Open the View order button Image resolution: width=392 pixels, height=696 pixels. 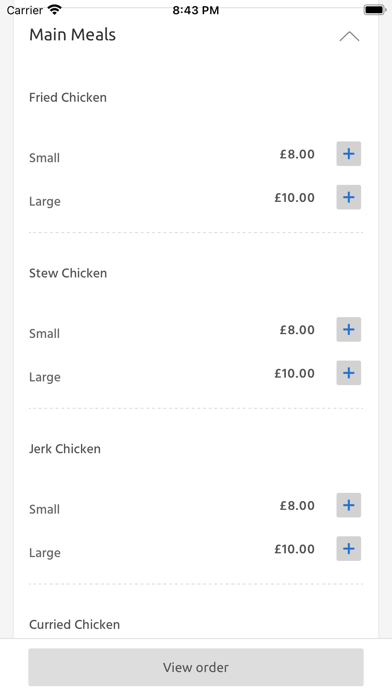pos(196,667)
